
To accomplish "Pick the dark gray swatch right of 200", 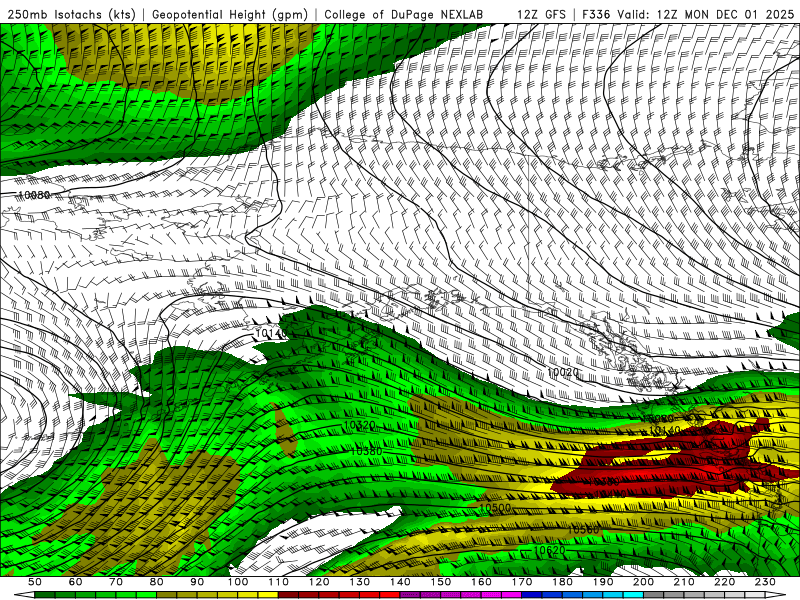I will (654, 595).
